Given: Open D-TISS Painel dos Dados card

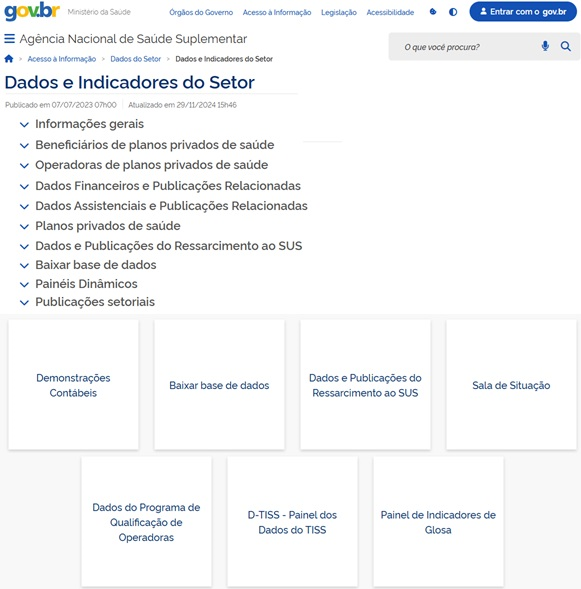Looking at the screenshot, I should coord(292,522).
